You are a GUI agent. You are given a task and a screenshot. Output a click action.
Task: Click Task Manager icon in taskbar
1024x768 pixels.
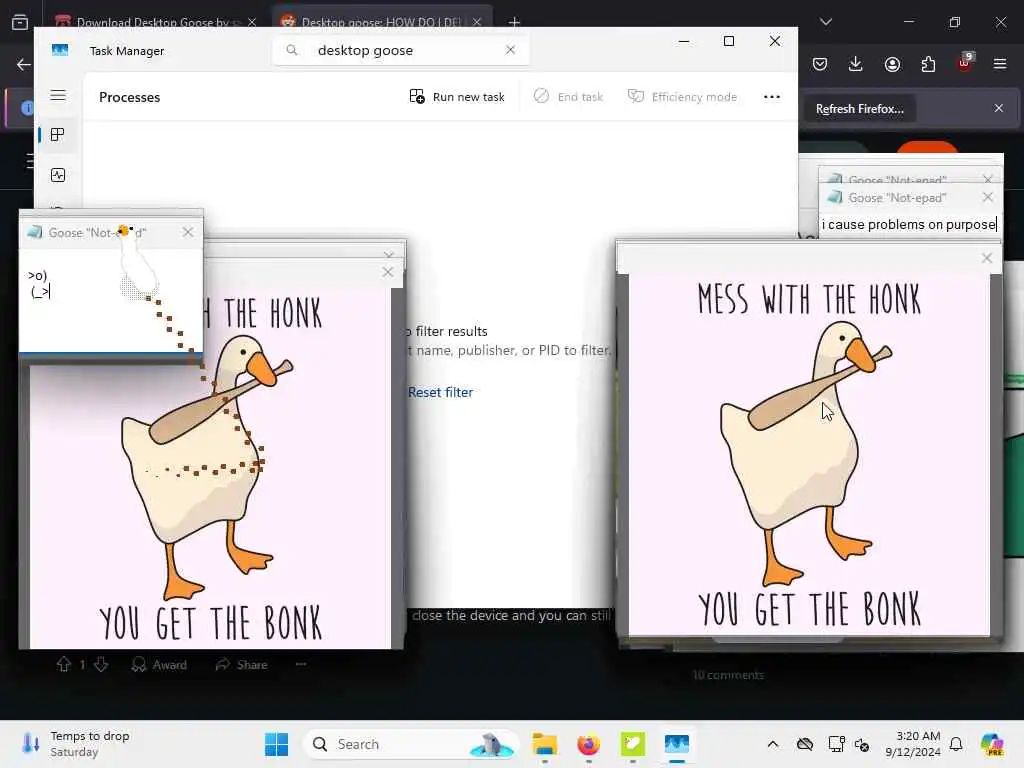(x=677, y=744)
